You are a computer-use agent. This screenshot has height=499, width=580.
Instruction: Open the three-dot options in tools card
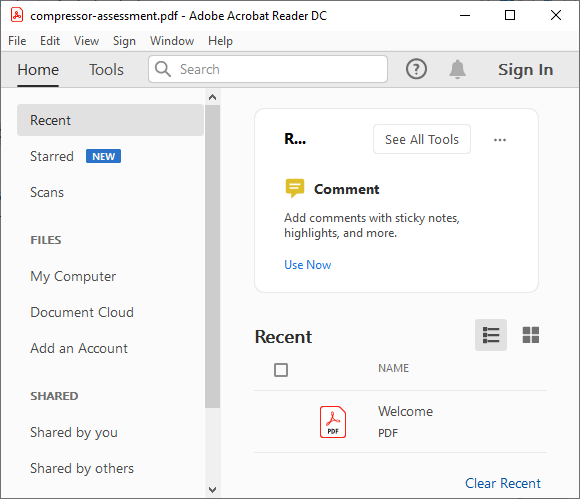[500, 140]
